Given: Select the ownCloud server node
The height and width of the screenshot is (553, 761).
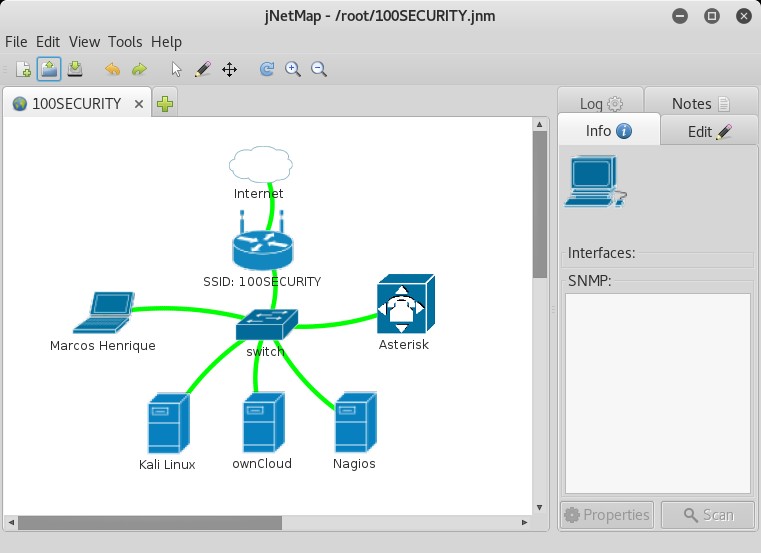Looking at the screenshot, I should pyautogui.click(x=264, y=422).
